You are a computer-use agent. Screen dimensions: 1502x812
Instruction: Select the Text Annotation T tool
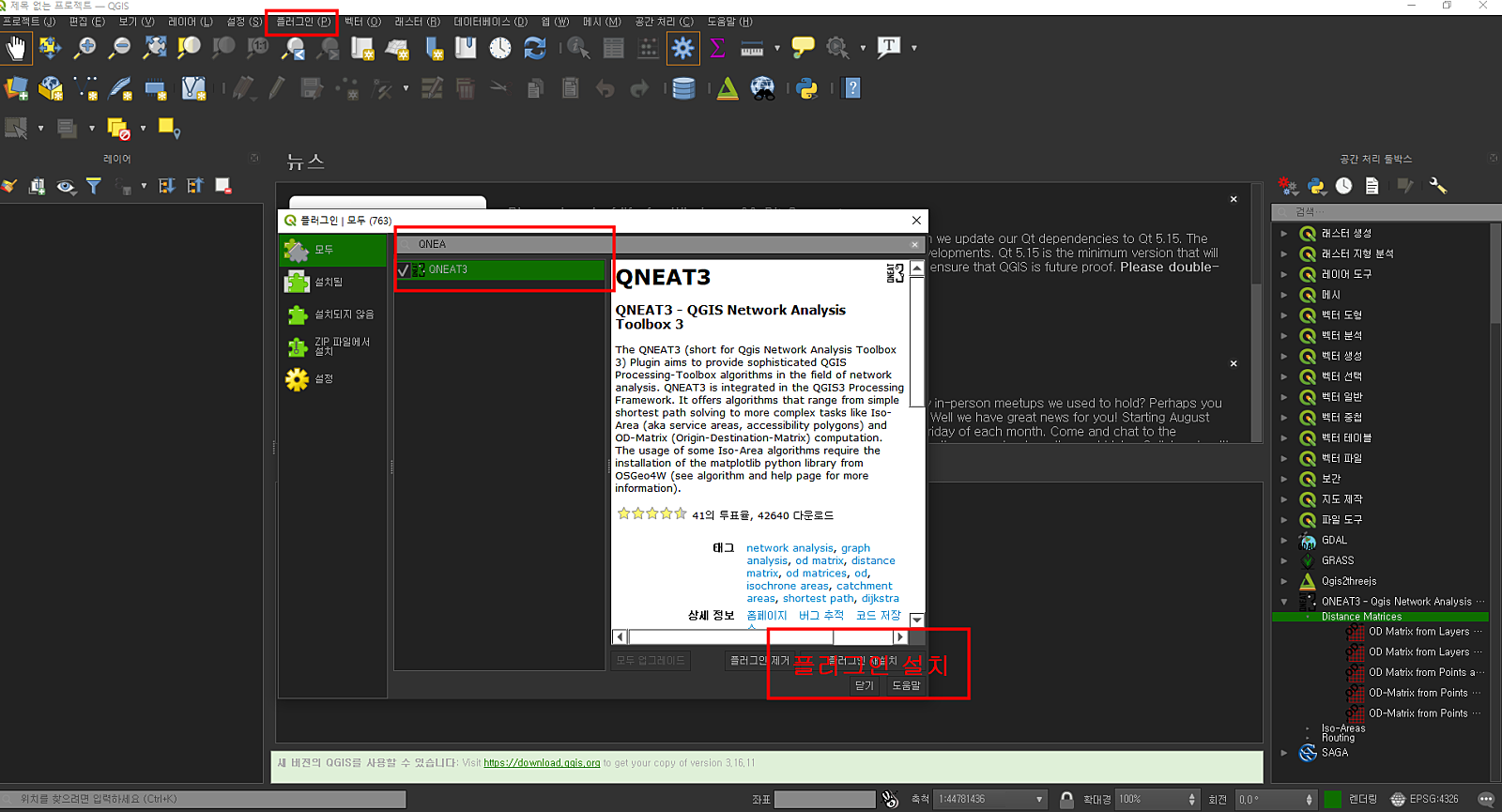888,48
